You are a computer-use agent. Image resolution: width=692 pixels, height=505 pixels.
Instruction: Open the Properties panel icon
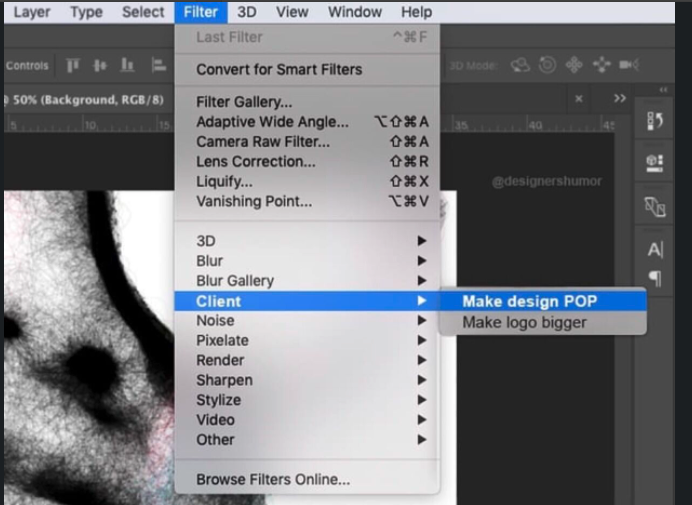(654, 163)
